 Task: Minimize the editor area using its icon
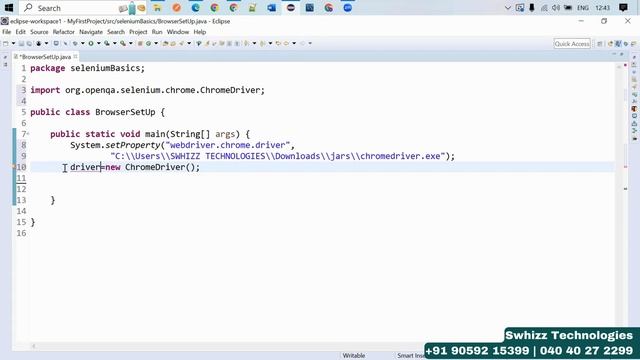pyautogui.click(x=614, y=54)
